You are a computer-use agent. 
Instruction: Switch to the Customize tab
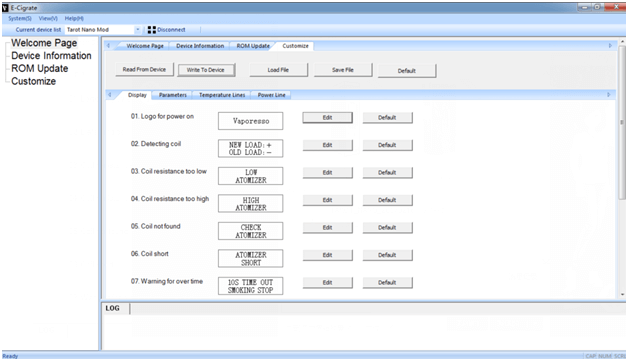pyautogui.click(x=296, y=46)
